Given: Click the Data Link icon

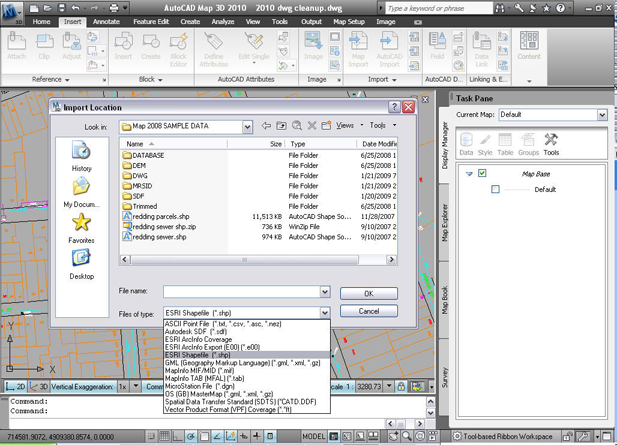Looking at the screenshot, I should [482, 49].
